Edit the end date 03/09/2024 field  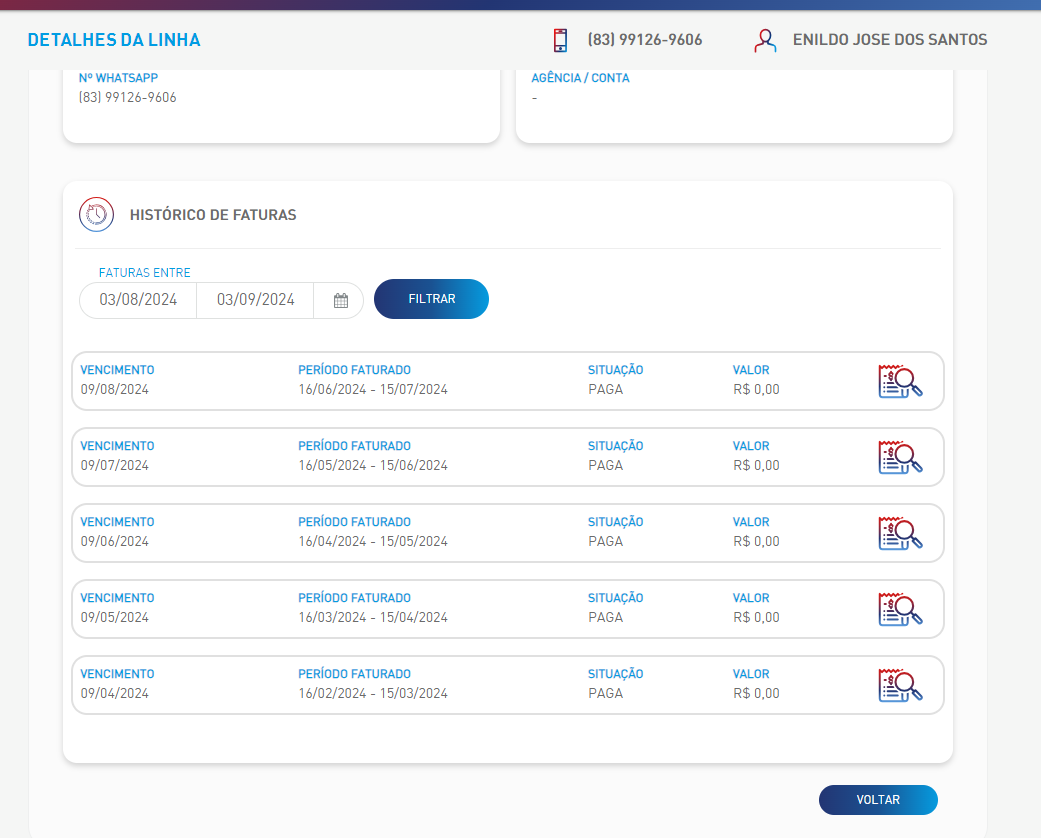click(256, 300)
